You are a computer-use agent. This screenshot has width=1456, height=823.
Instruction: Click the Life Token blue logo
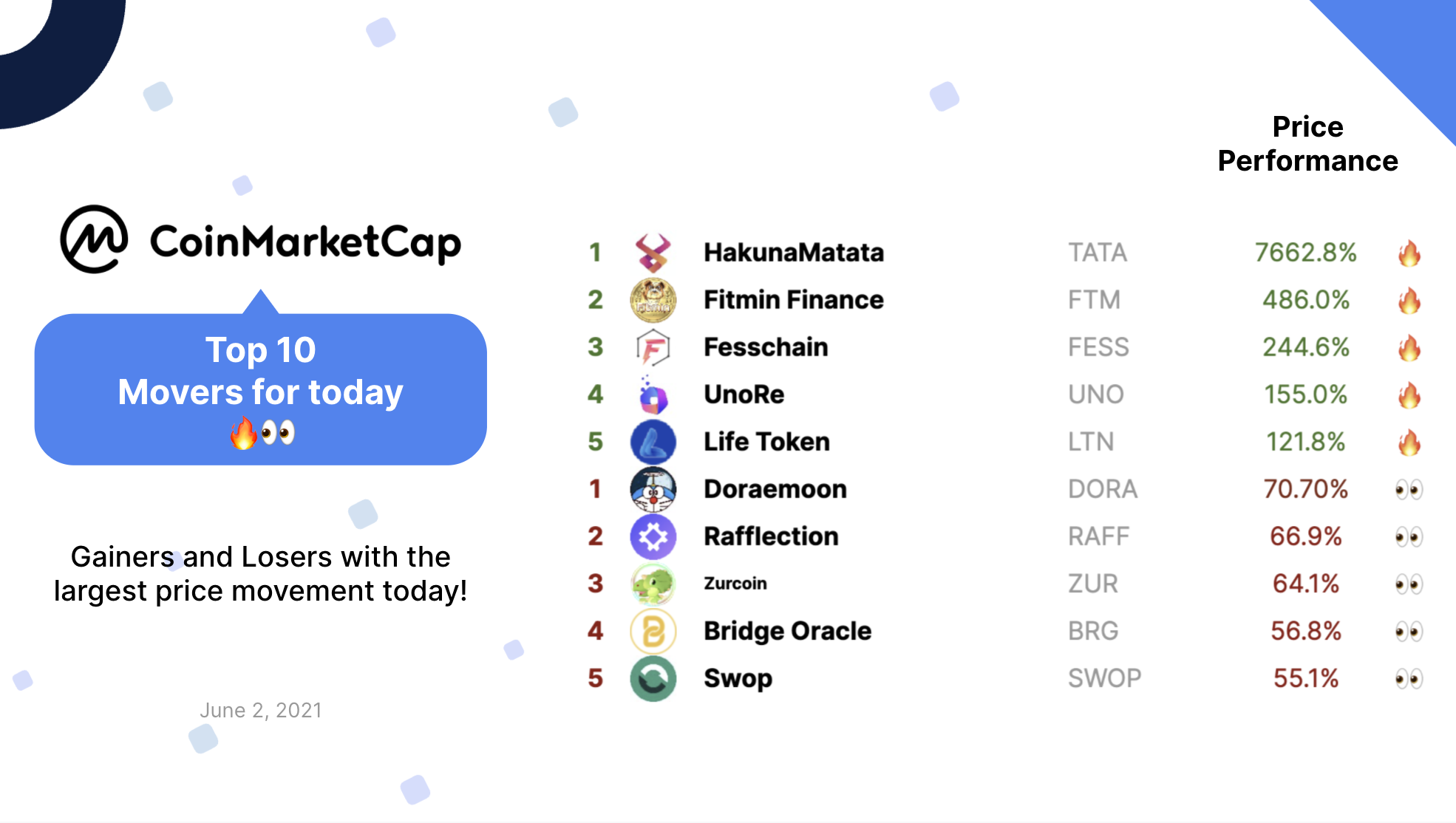pyautogui.click(x=653, y=442)
